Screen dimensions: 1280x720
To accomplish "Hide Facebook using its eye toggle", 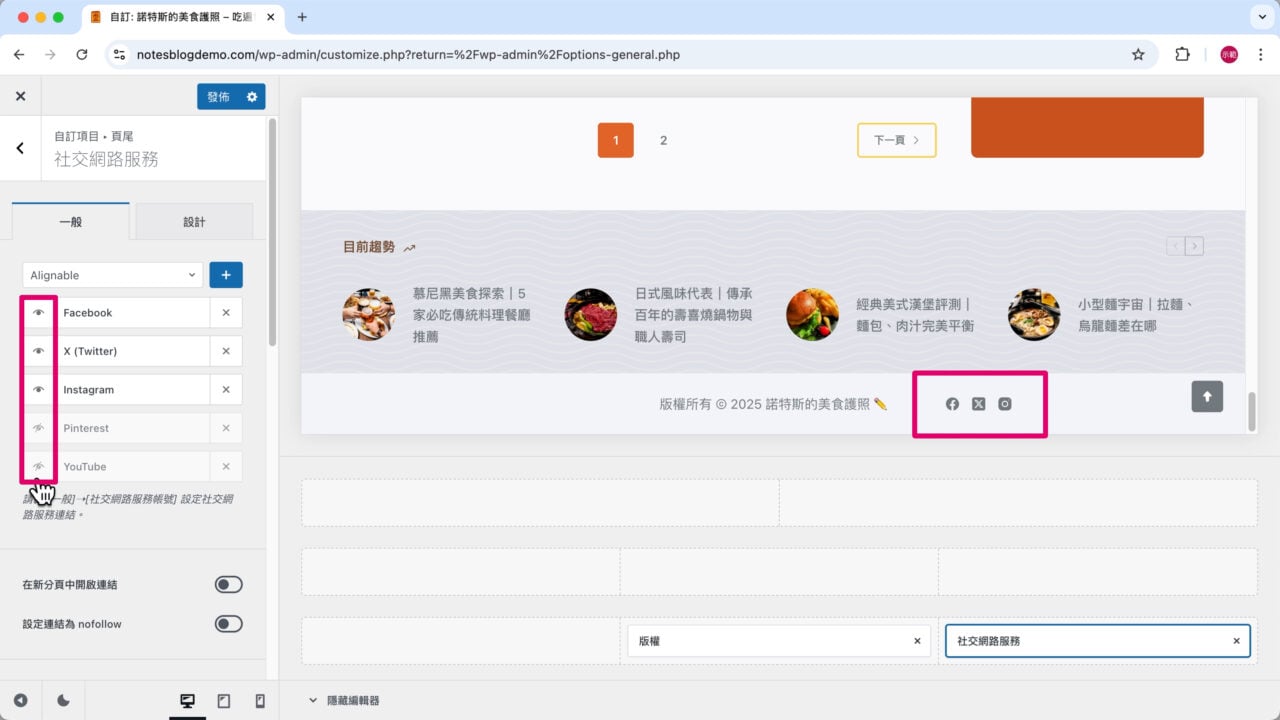I will [x=38, y=312].
